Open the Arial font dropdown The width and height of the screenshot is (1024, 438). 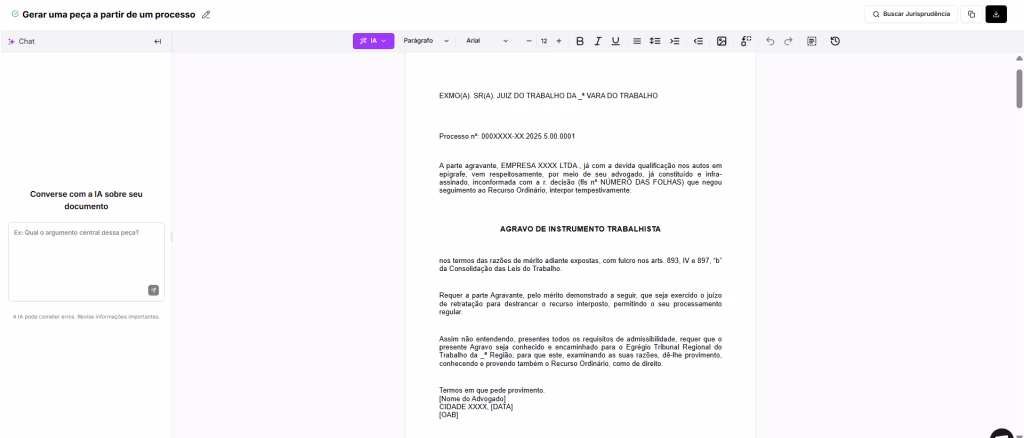tap(487, 41)
